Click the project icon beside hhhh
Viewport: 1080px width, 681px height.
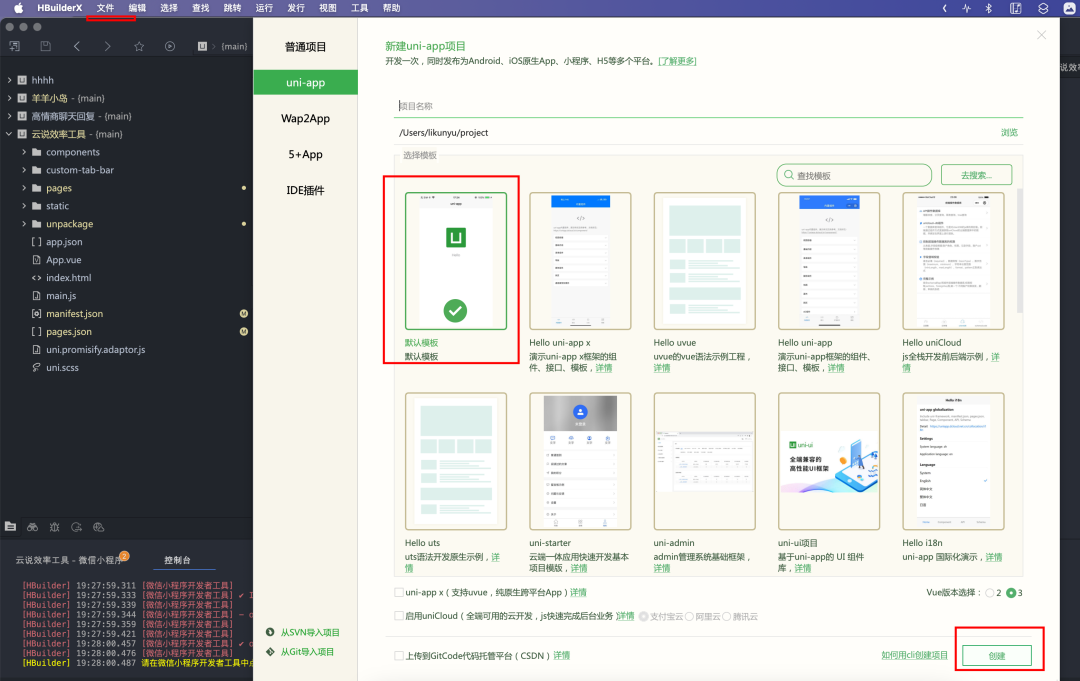[22, 80]
